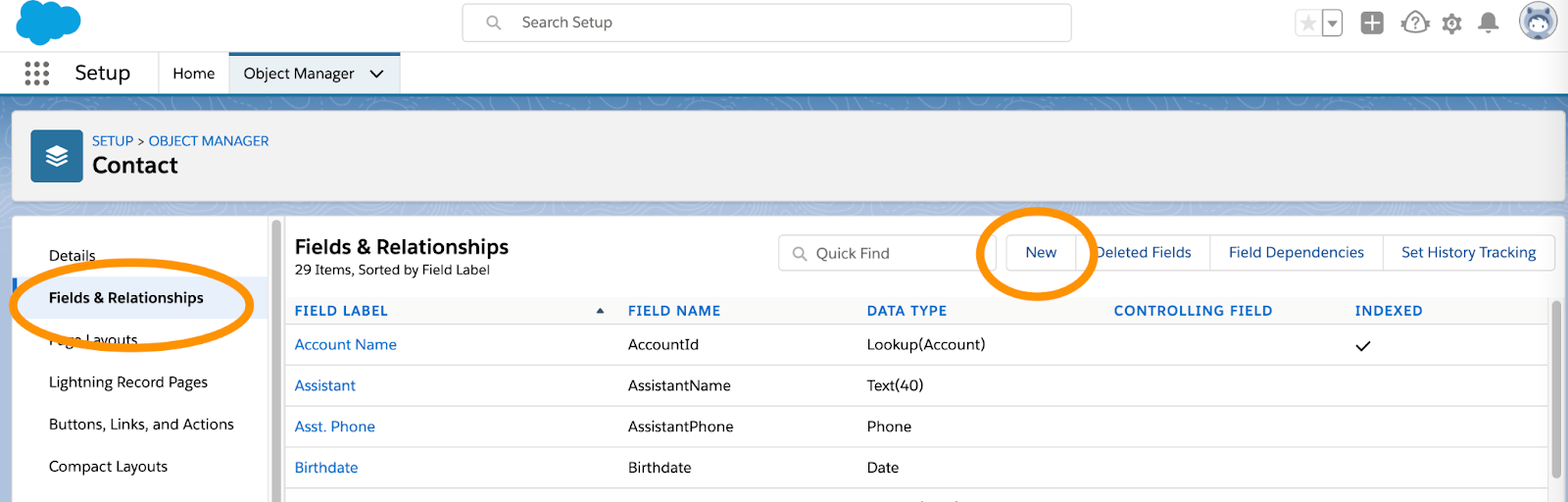
Task: Expand the favorites list dropdown arrow
Action: [1333, 24]
